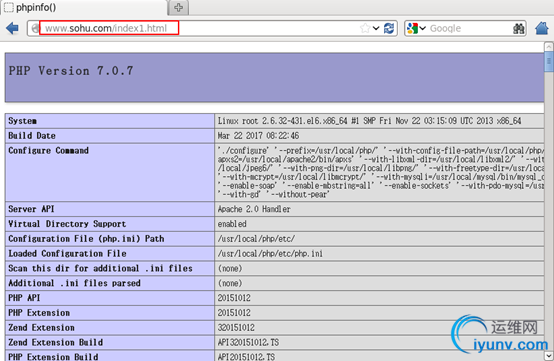Click the vertical scrollbar down arrow
Viewport: 554px width, 361px height.
coord(549,356)
